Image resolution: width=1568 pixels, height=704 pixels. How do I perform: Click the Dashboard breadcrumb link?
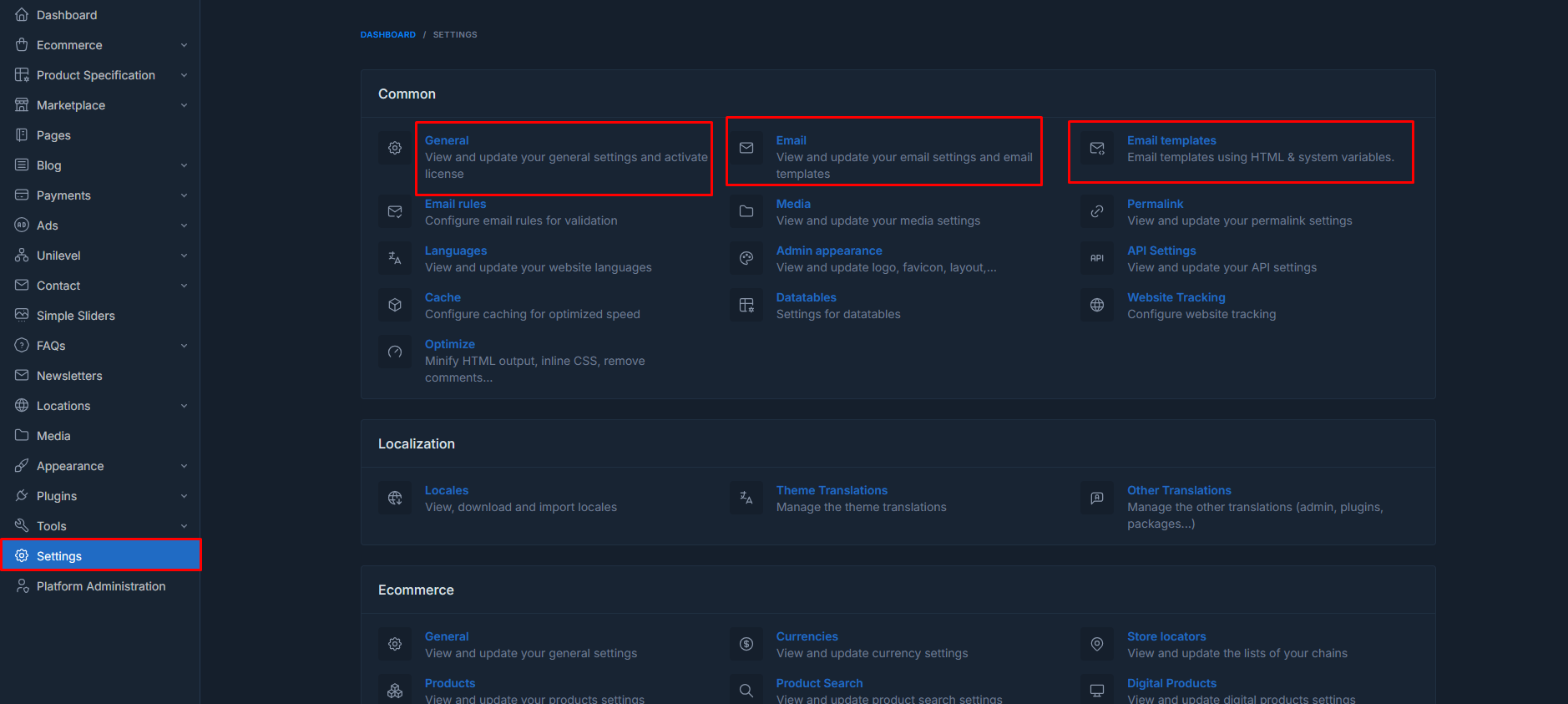tap(387, 35)
